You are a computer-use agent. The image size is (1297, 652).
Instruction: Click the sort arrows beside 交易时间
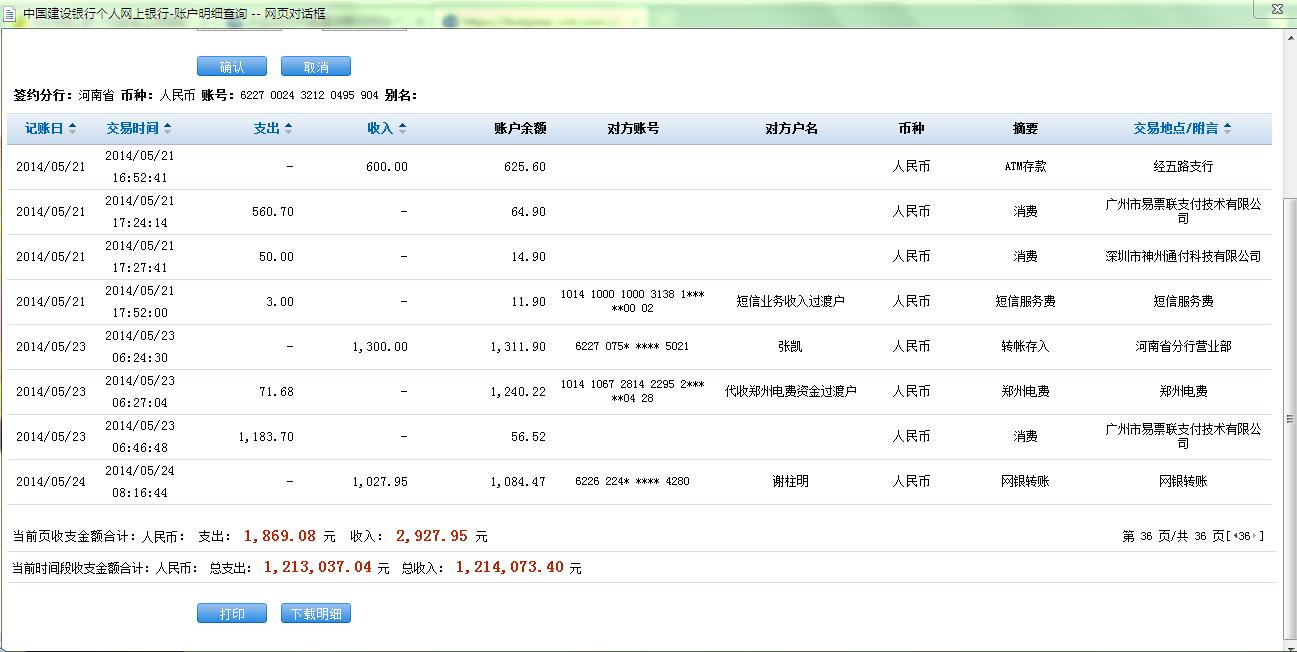[x=167, y=129]
